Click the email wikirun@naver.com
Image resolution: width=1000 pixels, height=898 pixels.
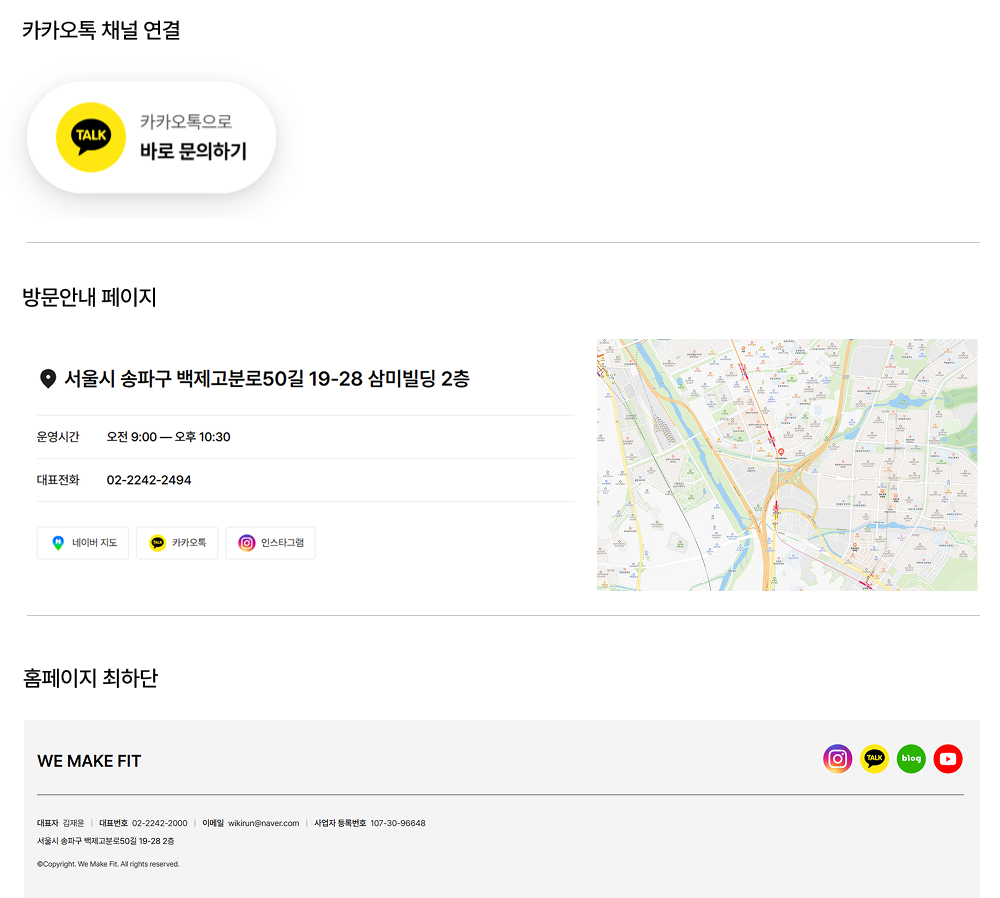click(x=263, y=823)
